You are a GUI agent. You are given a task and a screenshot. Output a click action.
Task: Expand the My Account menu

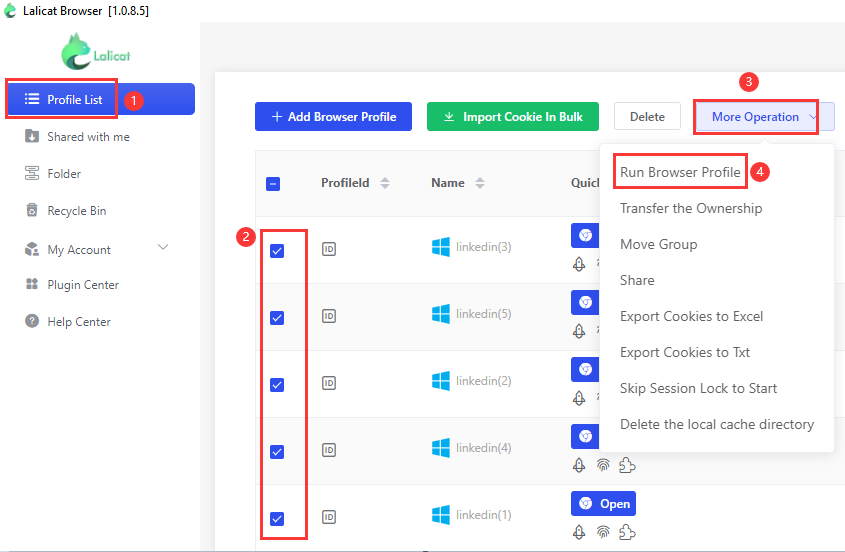(x=96, y=250)
